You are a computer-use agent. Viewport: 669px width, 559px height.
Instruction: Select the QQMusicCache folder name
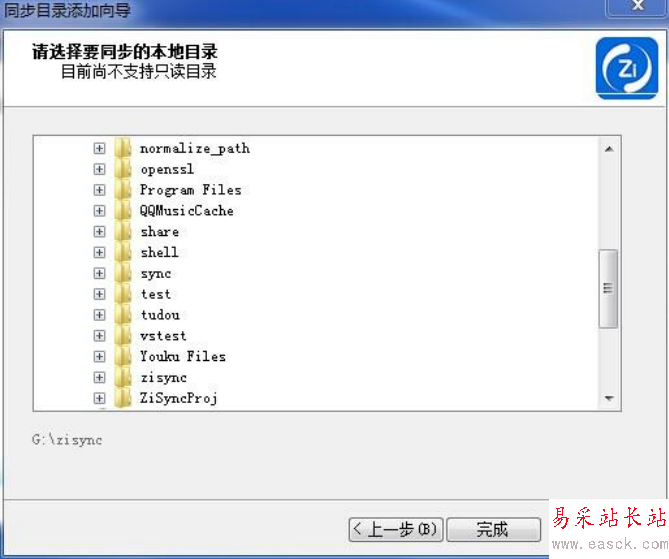coord(186,211)
